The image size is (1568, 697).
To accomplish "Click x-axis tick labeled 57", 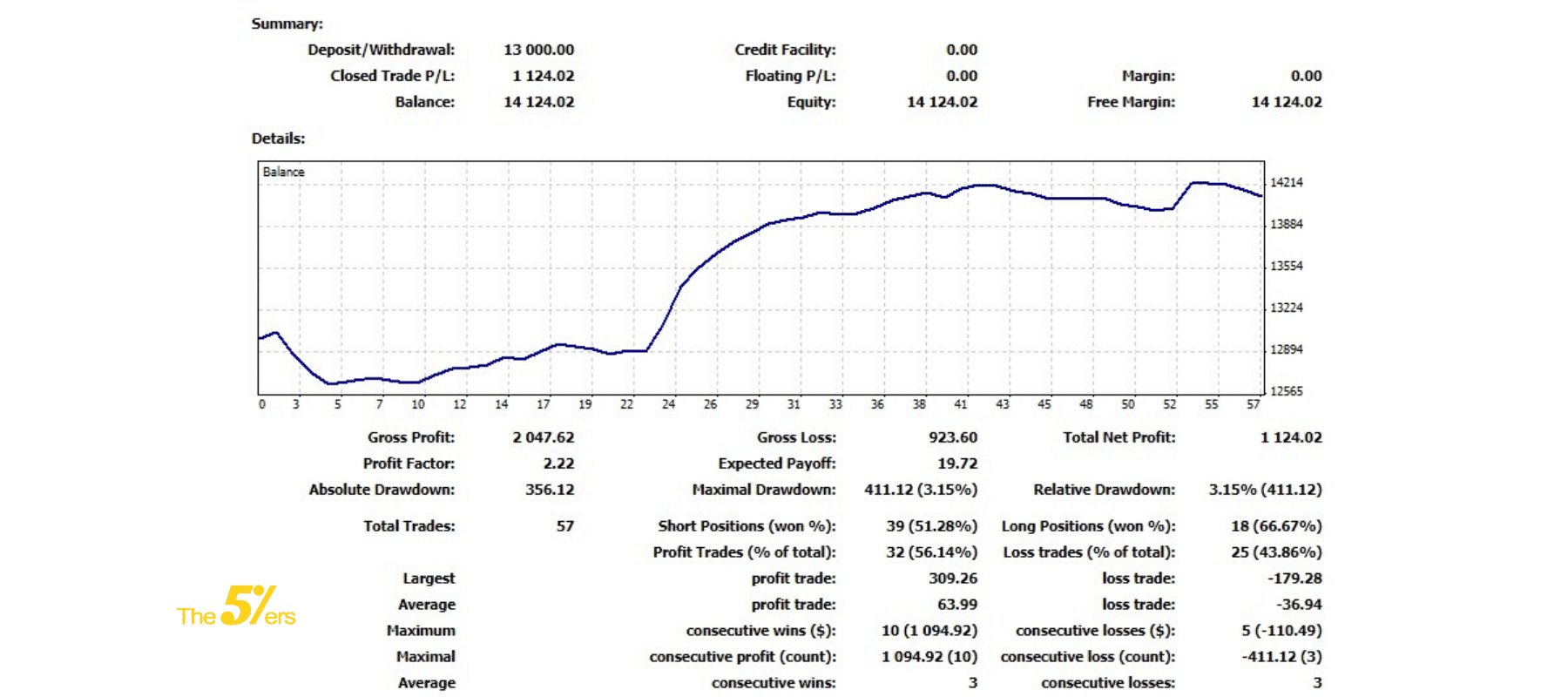I will (x=1253, y=404).
